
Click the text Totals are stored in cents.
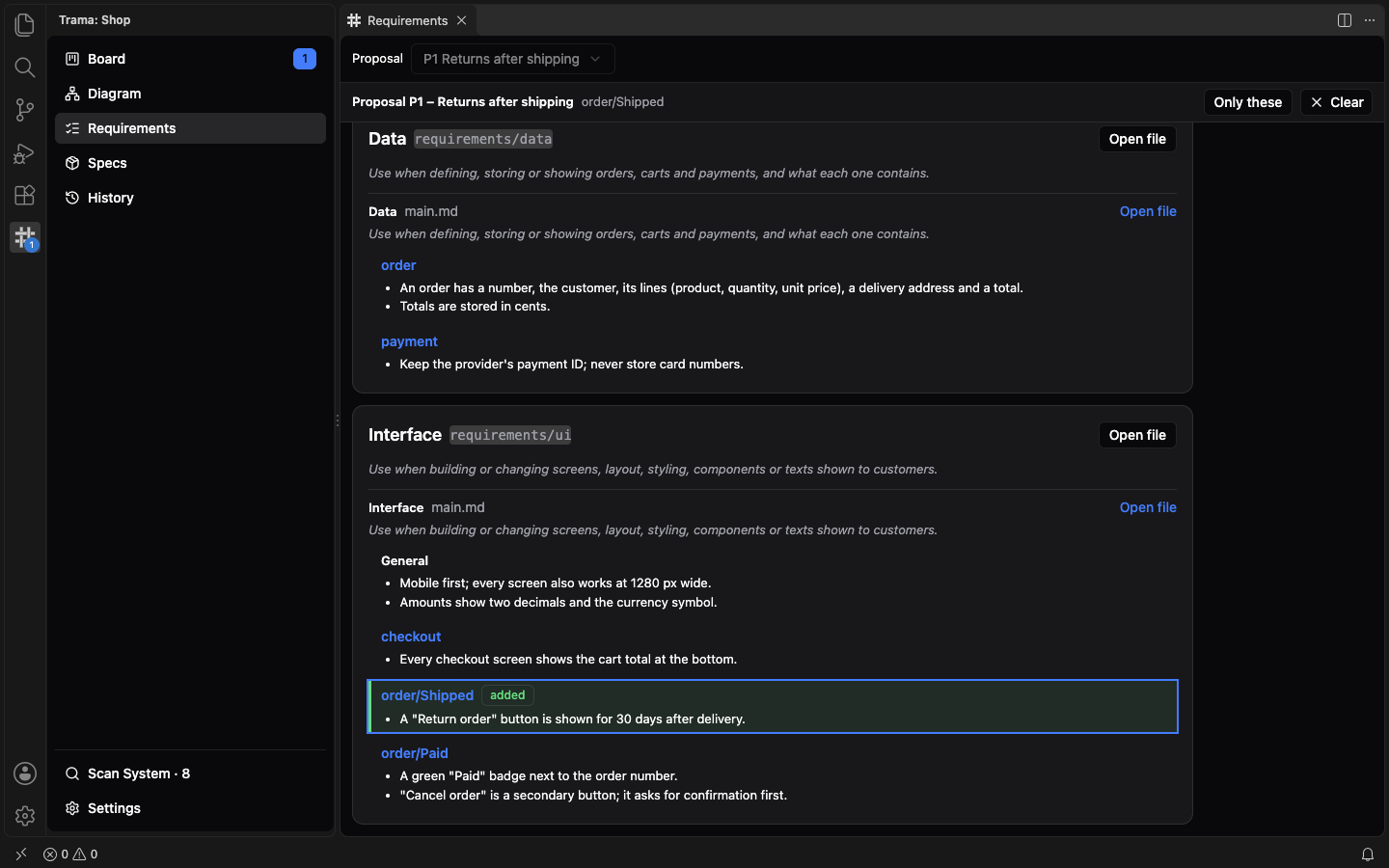click(x=475, y=307)
